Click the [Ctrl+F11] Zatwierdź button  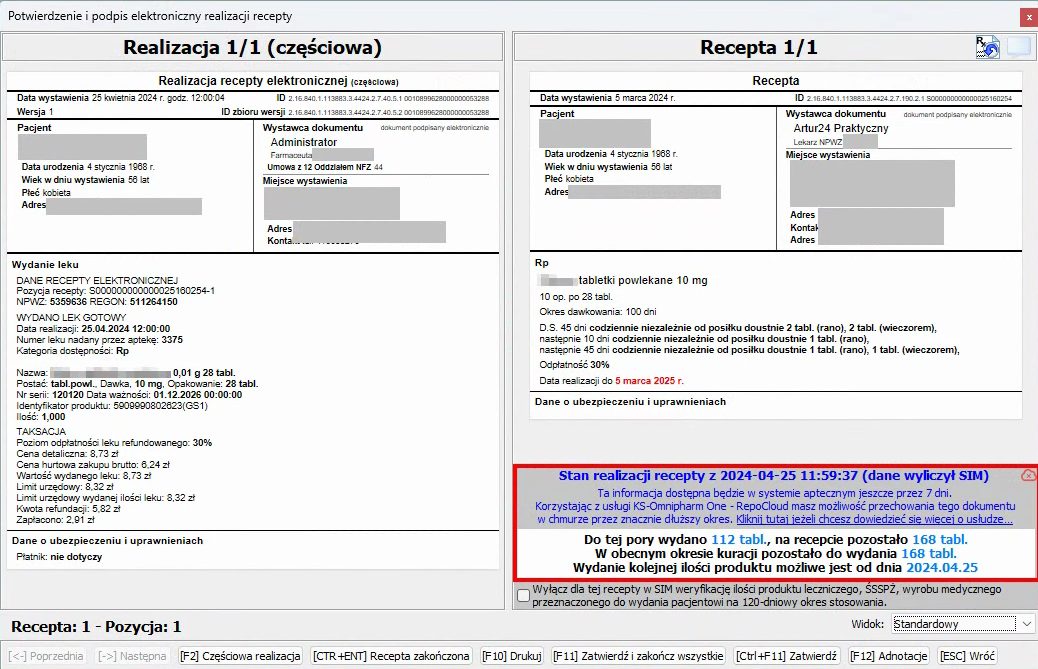[786, 656]
